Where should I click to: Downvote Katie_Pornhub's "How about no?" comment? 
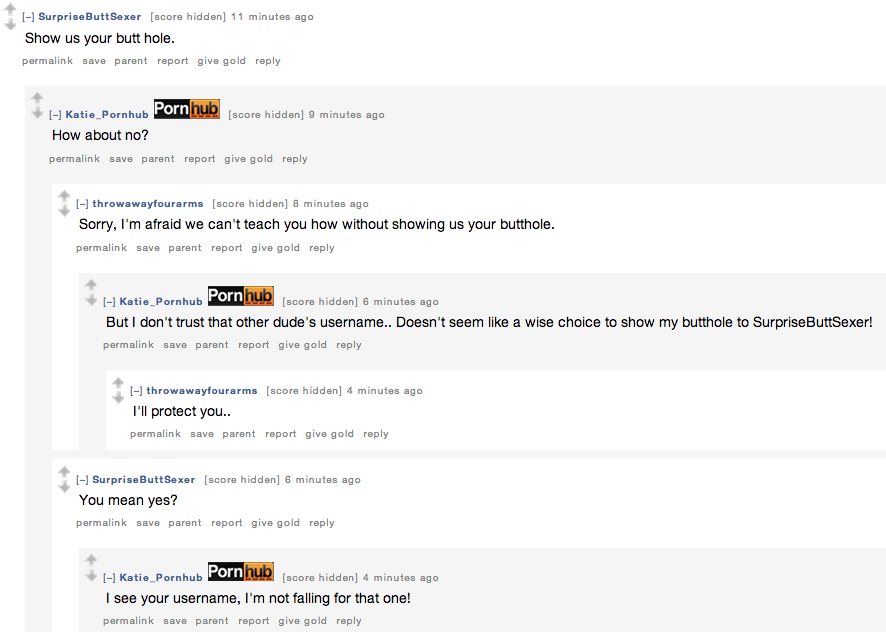pyautogui.click(x=37, y=113)
